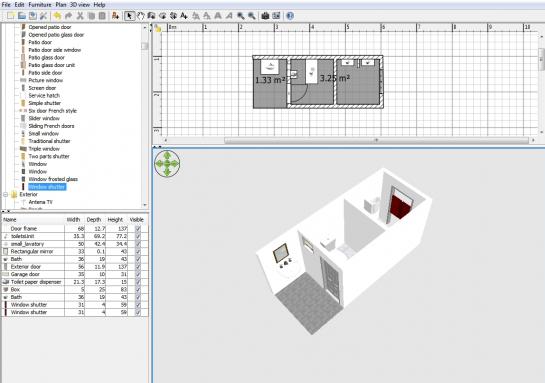Sort furniture list by Depth column
This screenshot has width=545, height=383.
95,220
